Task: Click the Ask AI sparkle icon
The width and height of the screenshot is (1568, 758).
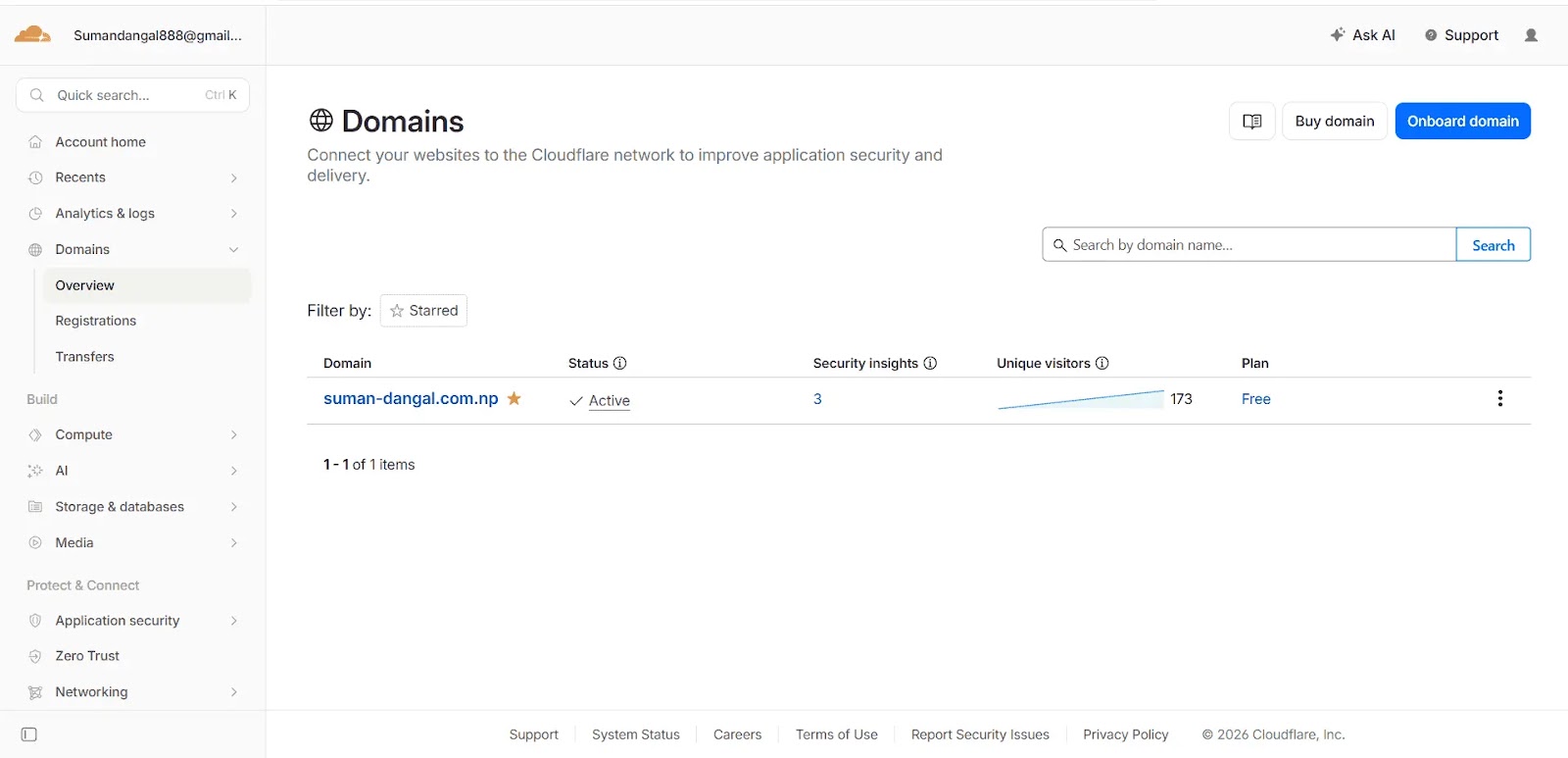Action: pos(1338,34)
